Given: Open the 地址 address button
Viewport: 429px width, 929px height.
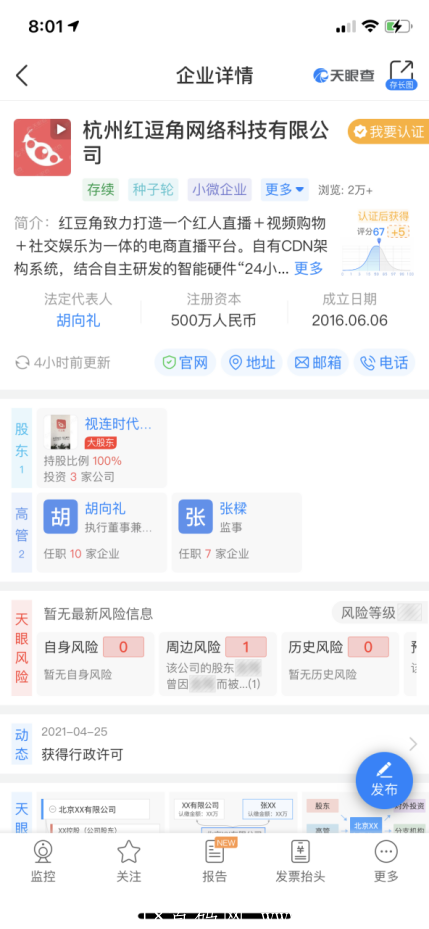Looking at the screenshot, I should click(252, 363).
